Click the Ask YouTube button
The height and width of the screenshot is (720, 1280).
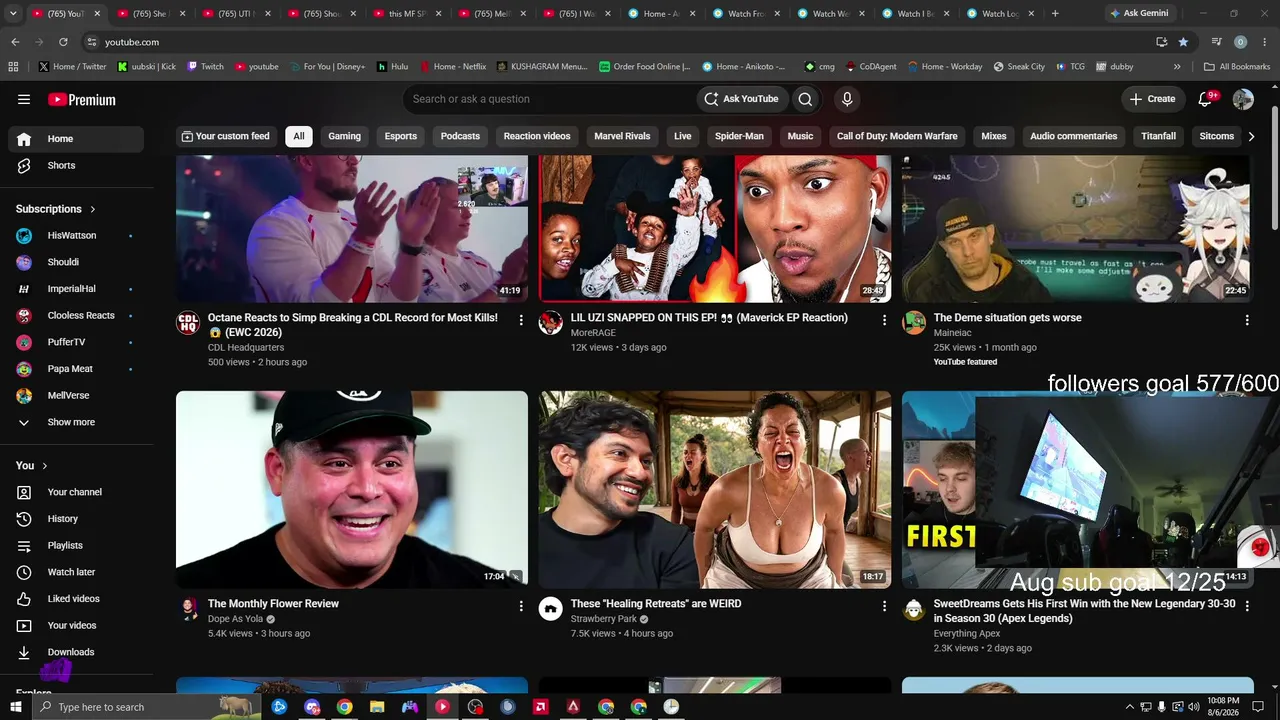coord(741,99)
